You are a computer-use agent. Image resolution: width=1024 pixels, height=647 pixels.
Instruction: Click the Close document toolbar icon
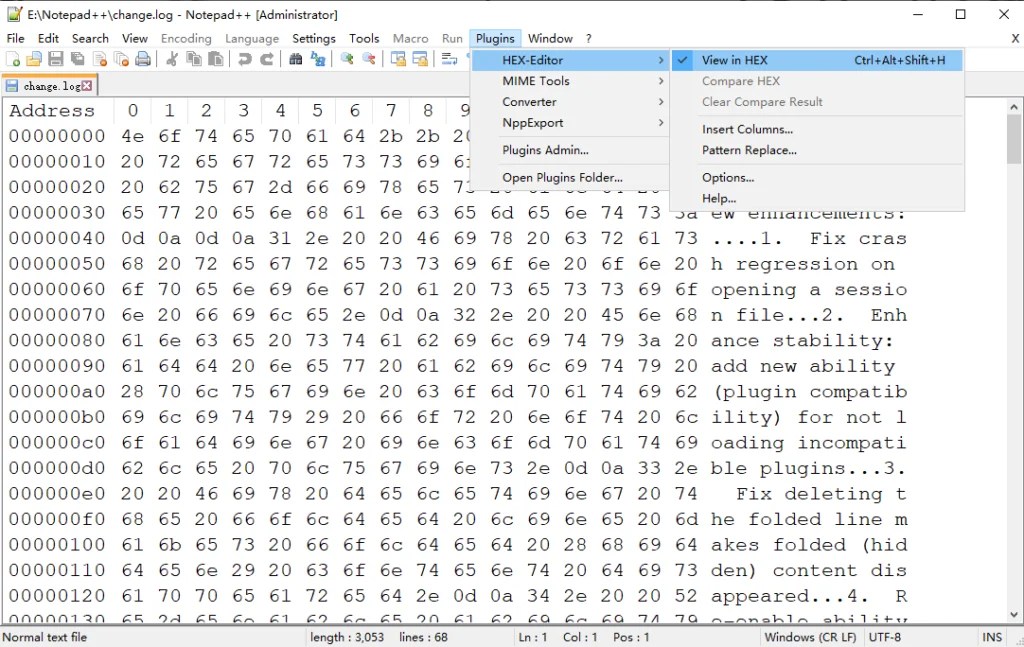pos(100,59)
